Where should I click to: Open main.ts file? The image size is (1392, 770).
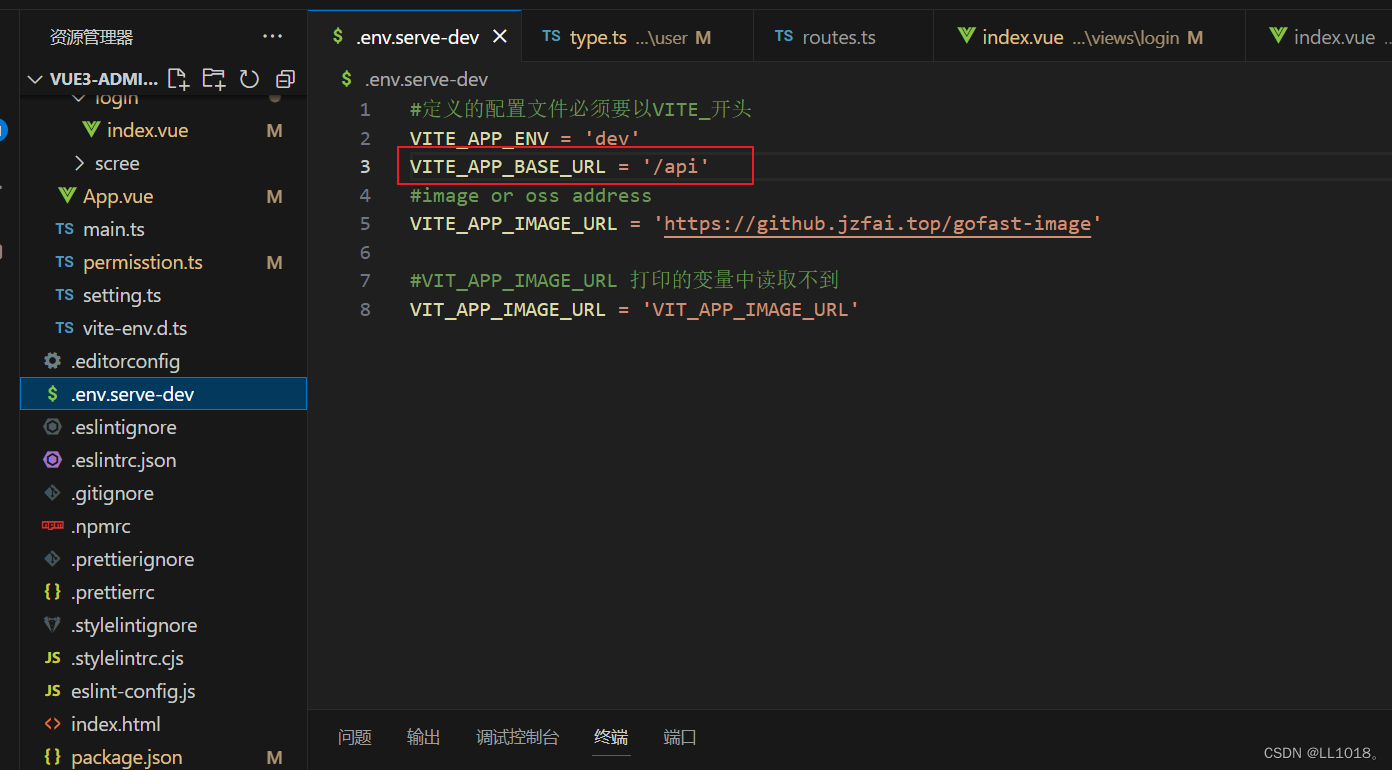click(x=113, y=229)
